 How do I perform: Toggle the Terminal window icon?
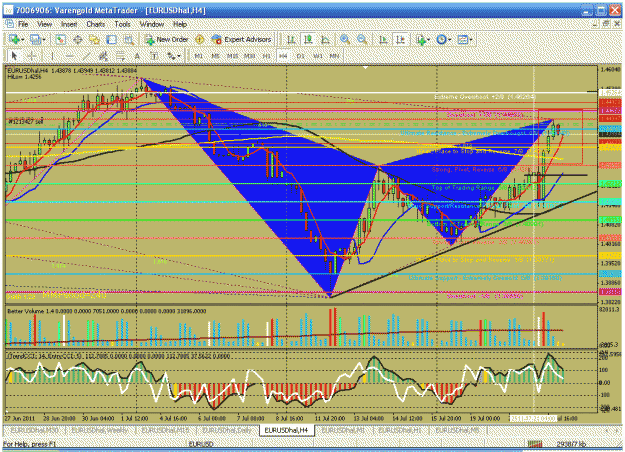coord(112,39)
